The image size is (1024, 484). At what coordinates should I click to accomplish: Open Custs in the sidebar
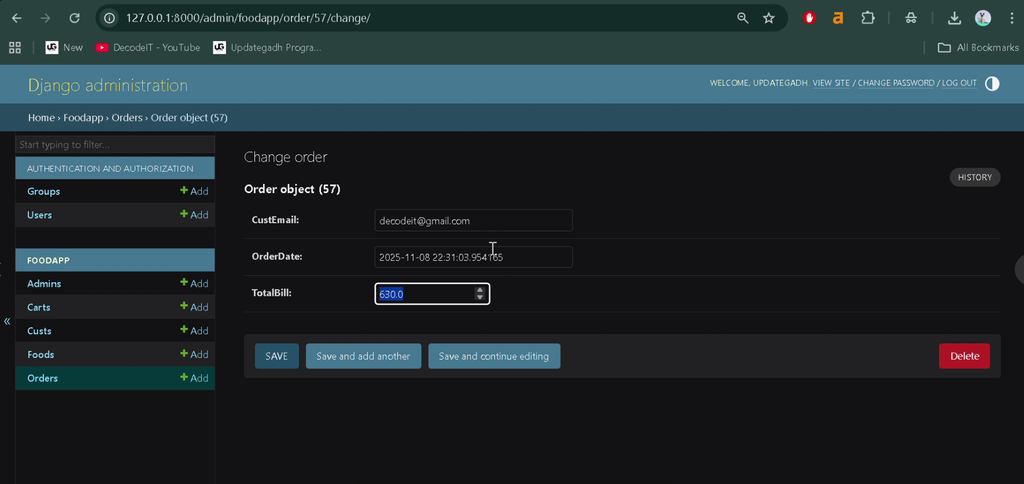(39, 331)
